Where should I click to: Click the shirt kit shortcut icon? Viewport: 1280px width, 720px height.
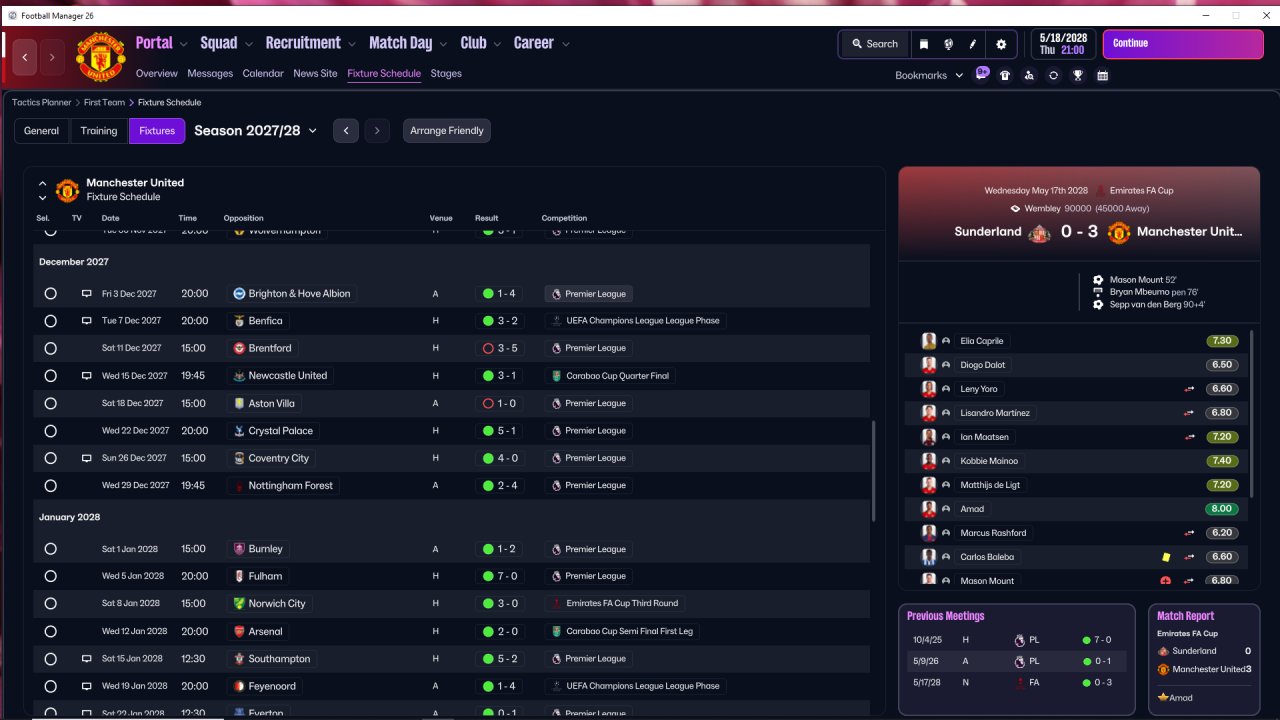(x=1005, y=75)
